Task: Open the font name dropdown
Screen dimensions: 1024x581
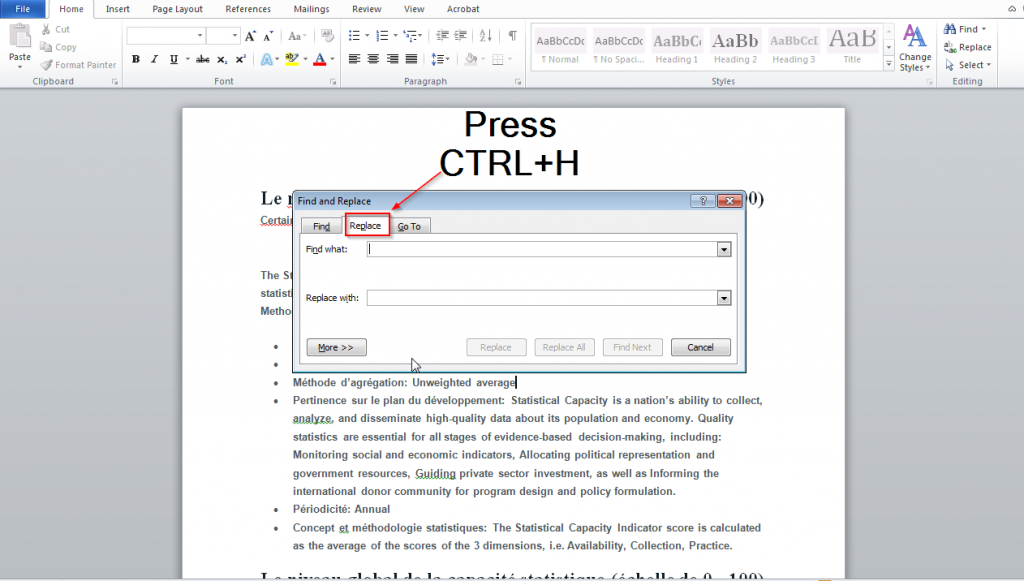Action: (x=200, y=36)
